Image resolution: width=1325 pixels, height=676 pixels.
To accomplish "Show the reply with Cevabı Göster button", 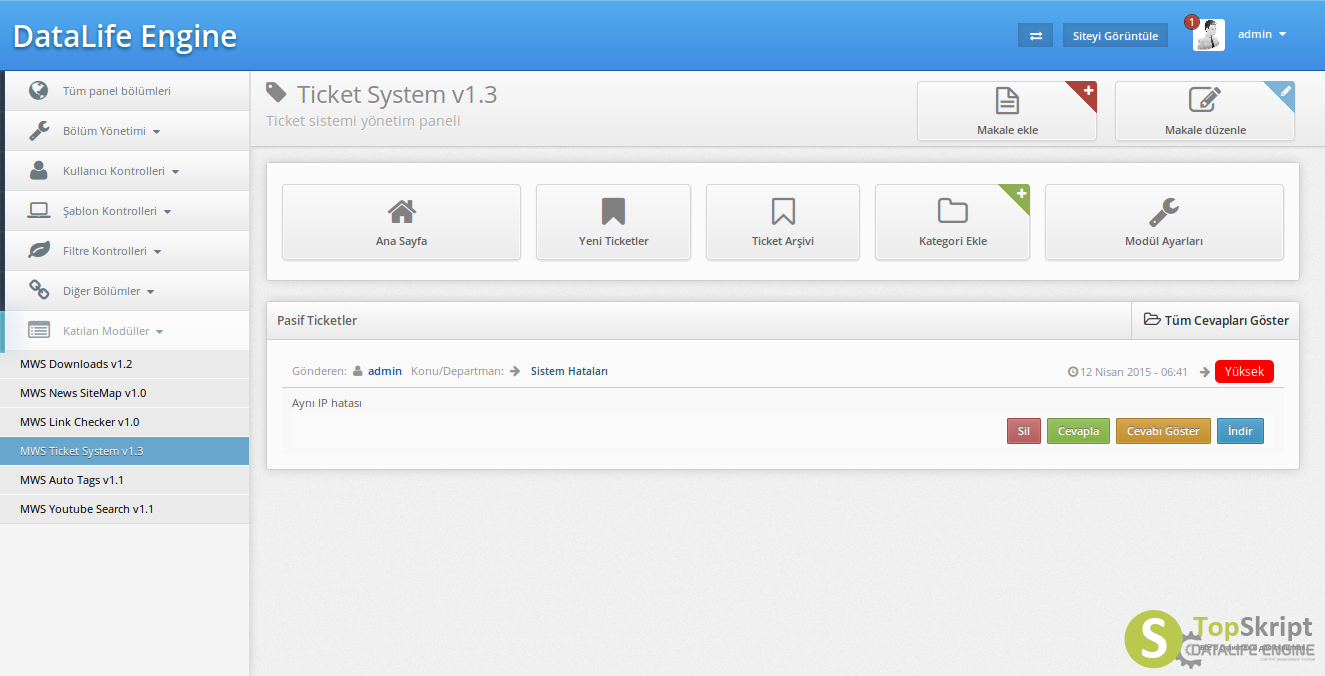I will point(1163,431).
